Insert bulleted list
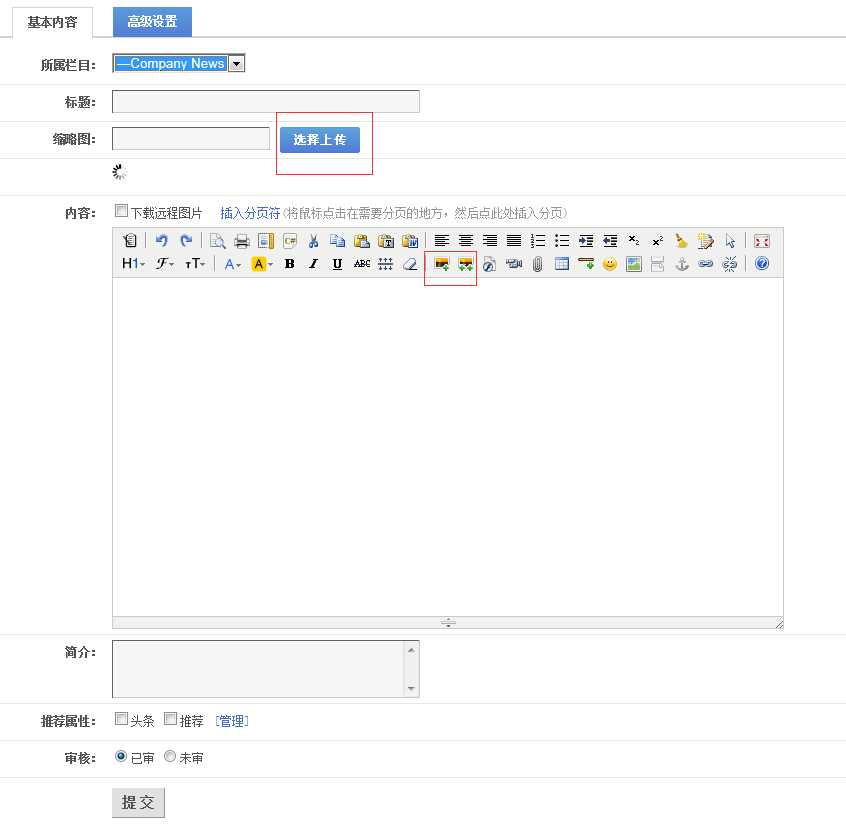Image resolution: width=846 pixels, height=829 pixels. point(562,241)
